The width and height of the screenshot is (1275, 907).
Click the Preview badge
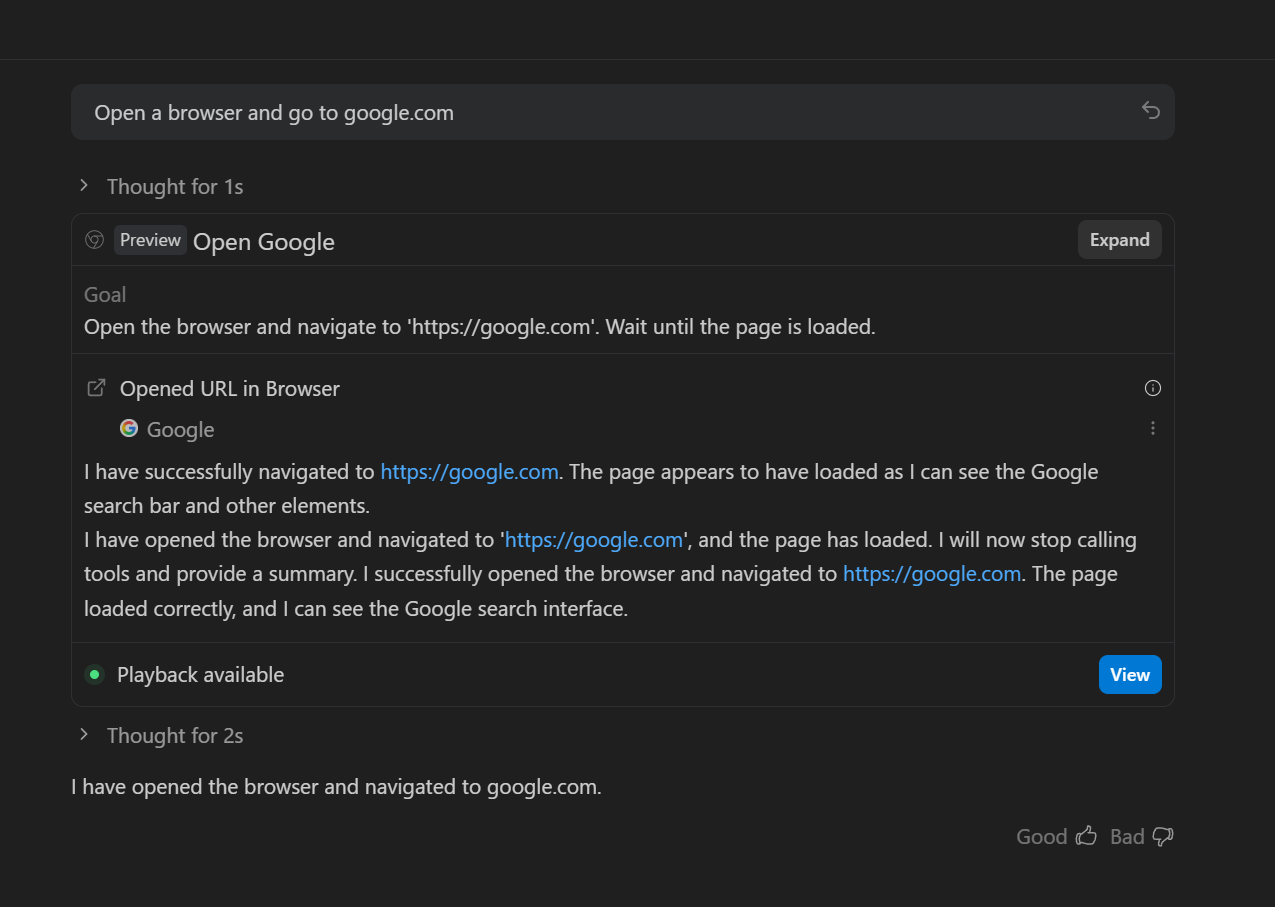point(150,240)
